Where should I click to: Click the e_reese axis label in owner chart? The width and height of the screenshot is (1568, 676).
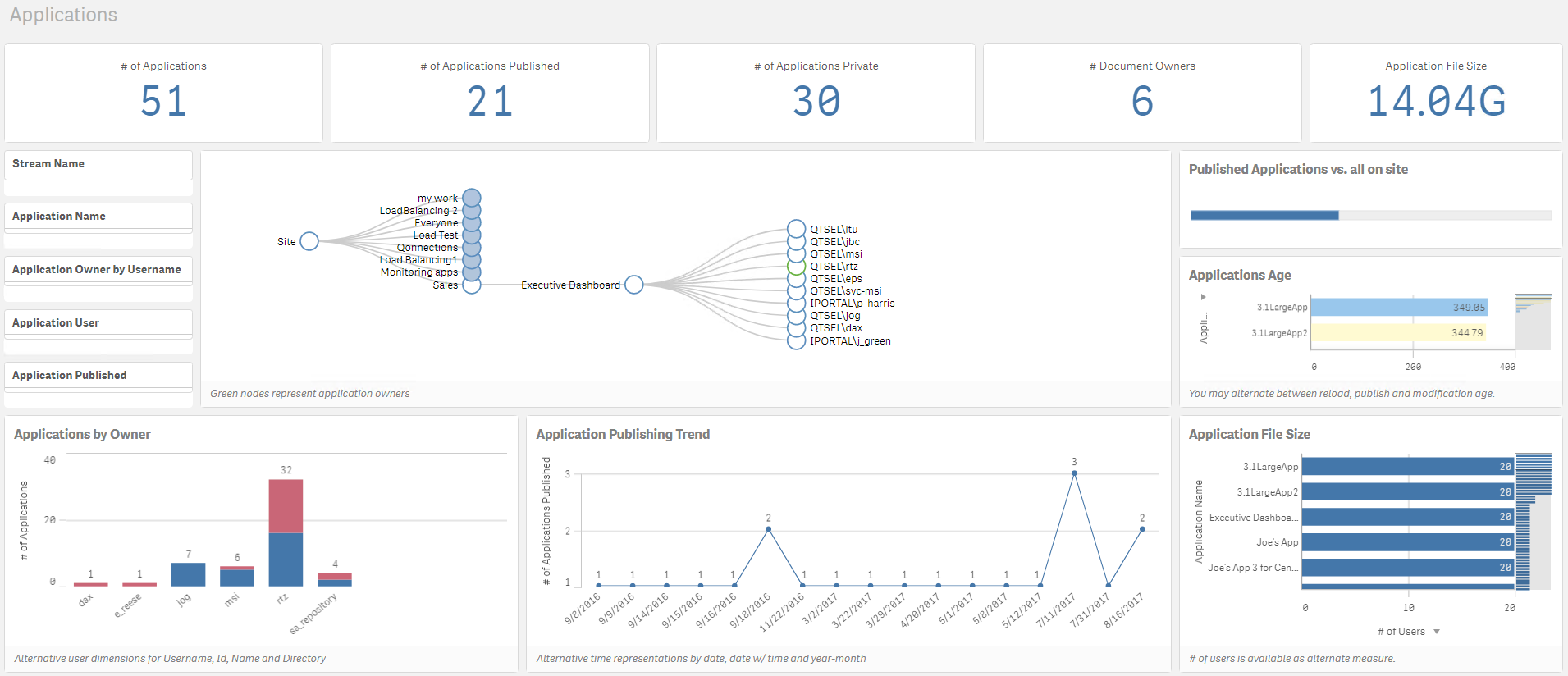click(x=128, y=605)
